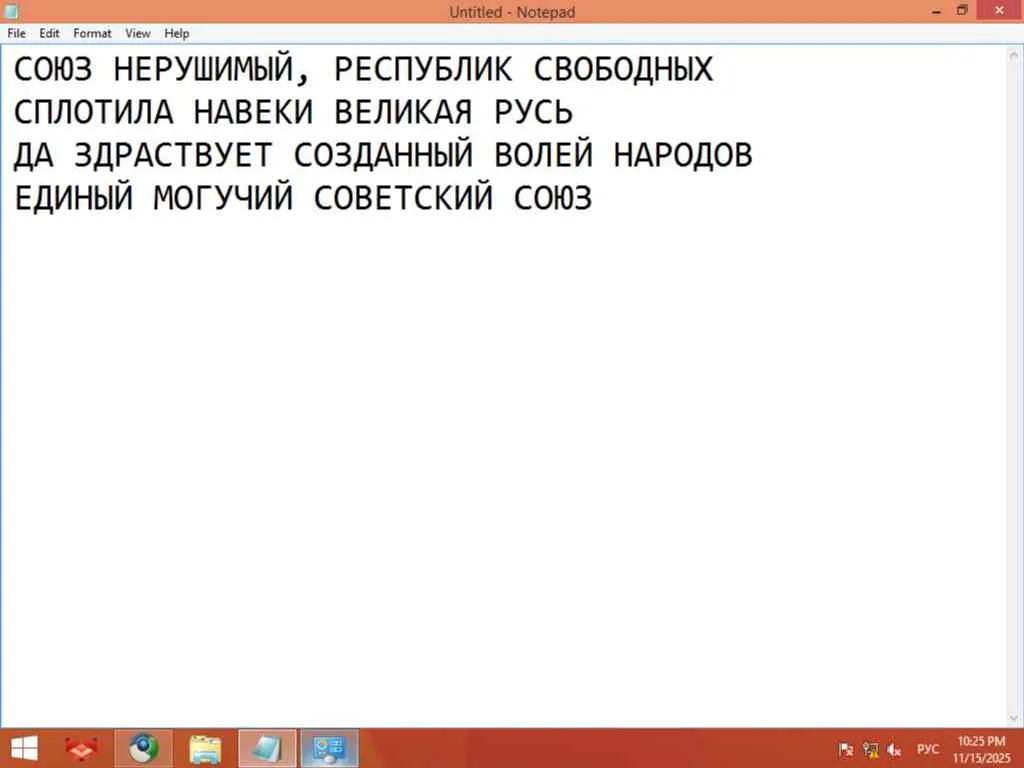Minimize the Notepad window
Screen dimensions: 1024x768
pos(936,11)
